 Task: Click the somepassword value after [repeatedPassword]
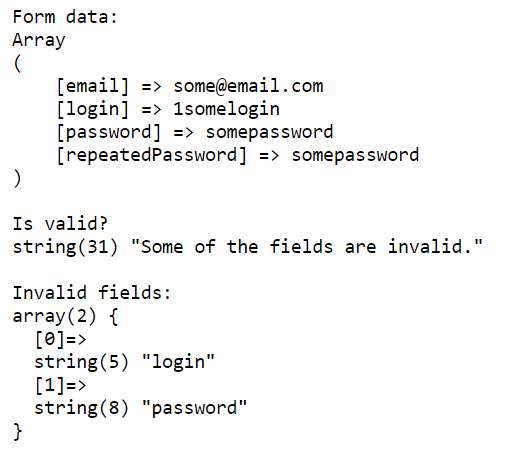(x=355, y=155)
